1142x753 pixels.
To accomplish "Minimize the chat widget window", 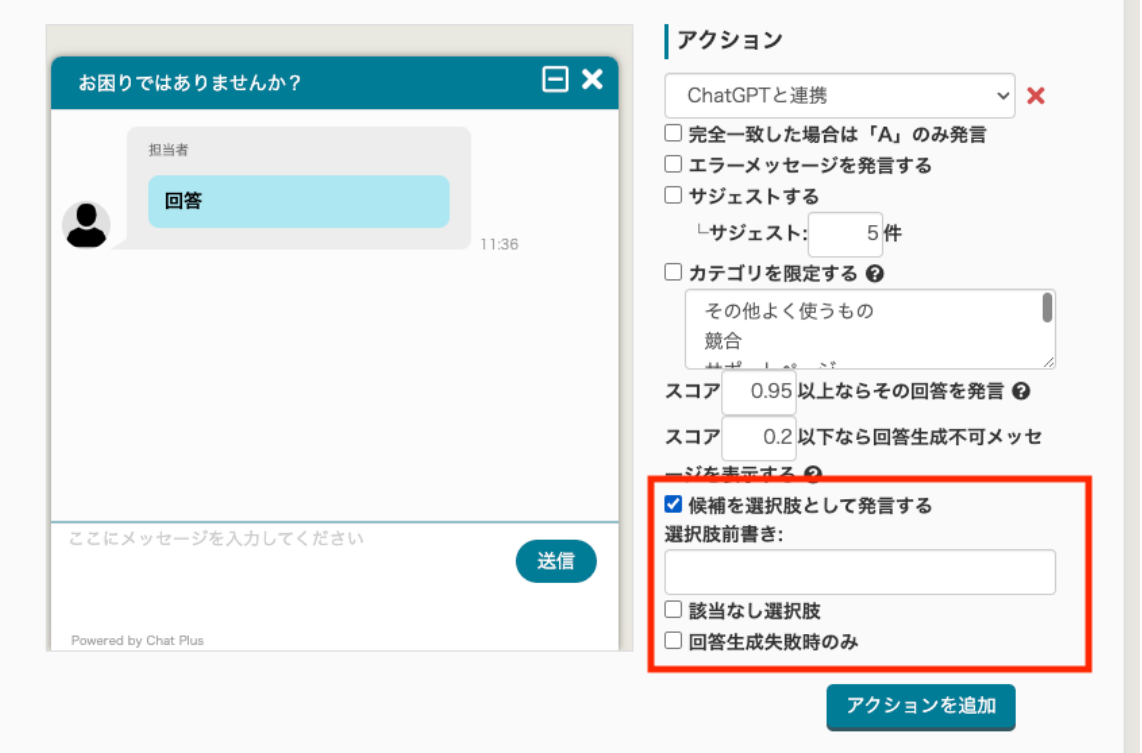I will pos(555,80).
